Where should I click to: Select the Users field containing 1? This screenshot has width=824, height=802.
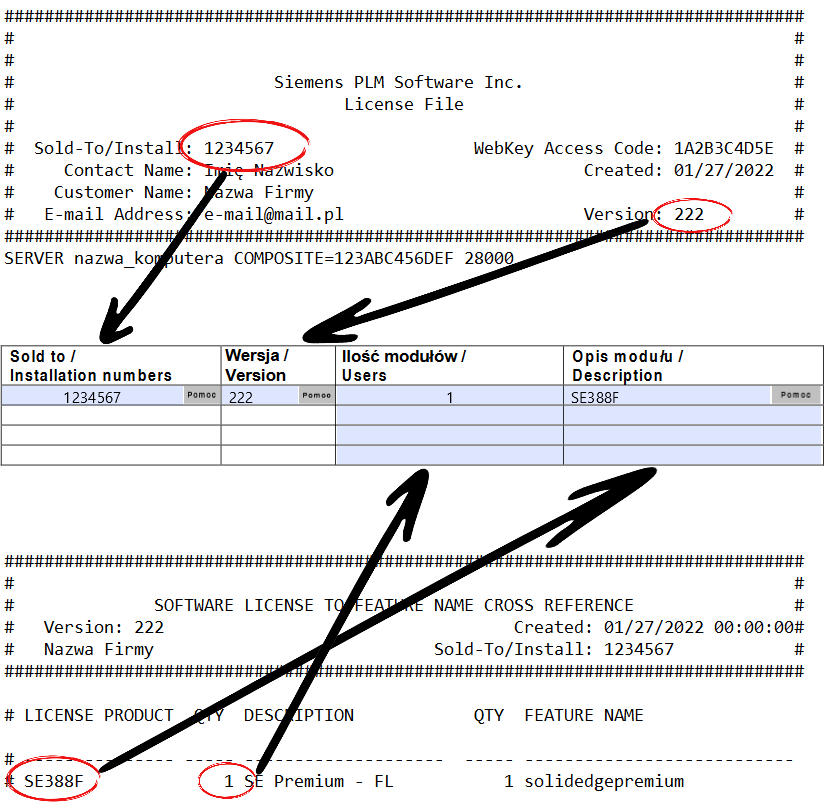[449, 396]
